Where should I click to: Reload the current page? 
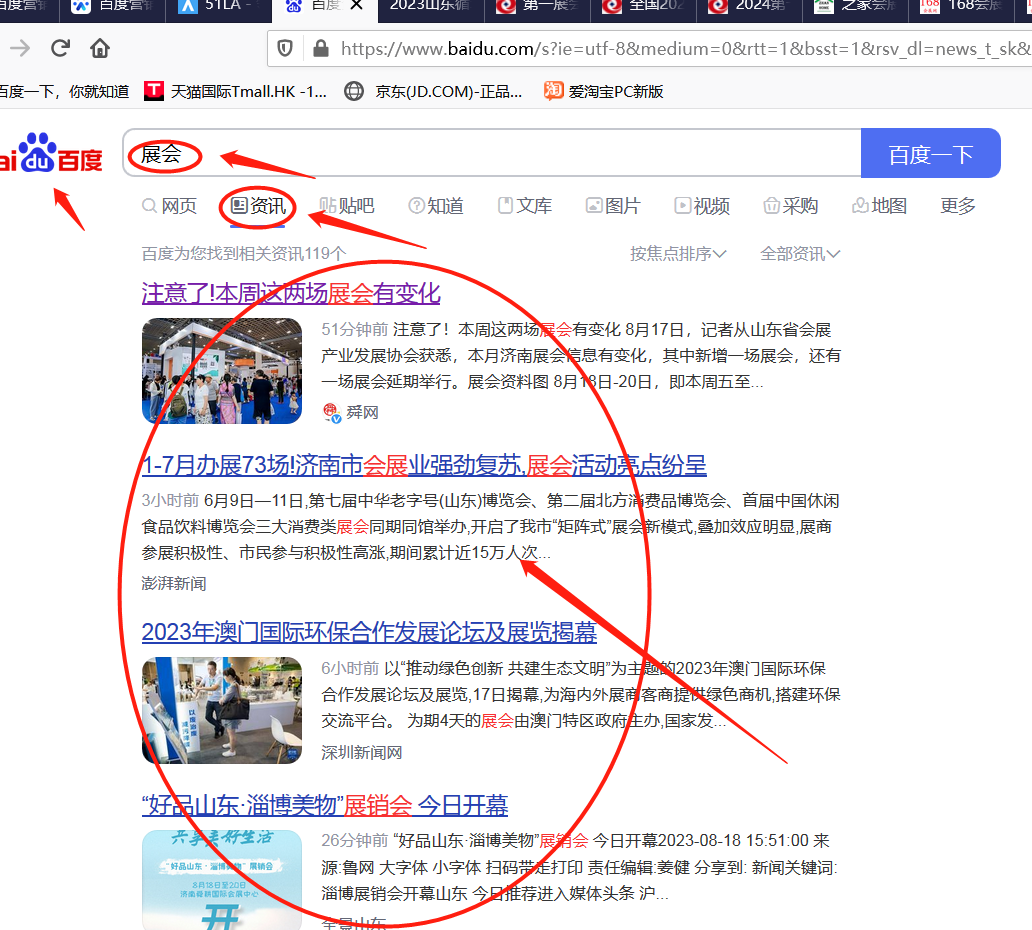[61, 48]
